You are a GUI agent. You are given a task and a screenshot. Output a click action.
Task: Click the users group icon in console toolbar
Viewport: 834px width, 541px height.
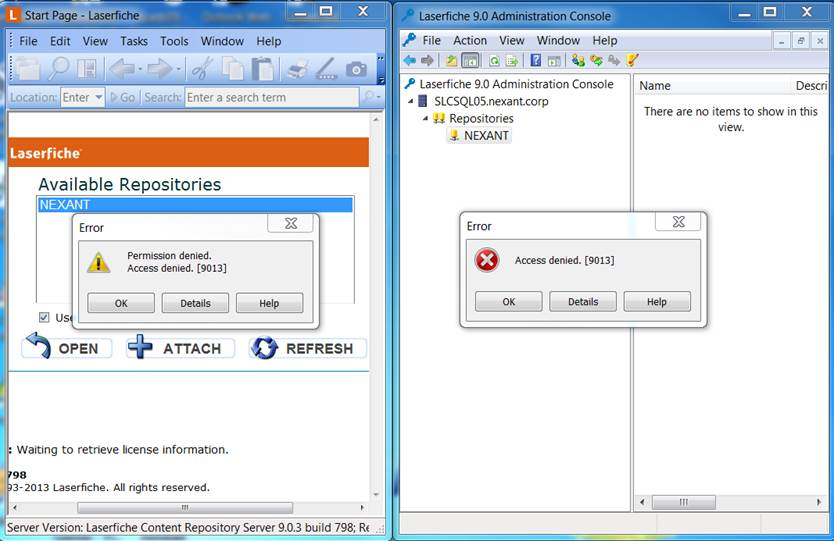pos(578,61)
